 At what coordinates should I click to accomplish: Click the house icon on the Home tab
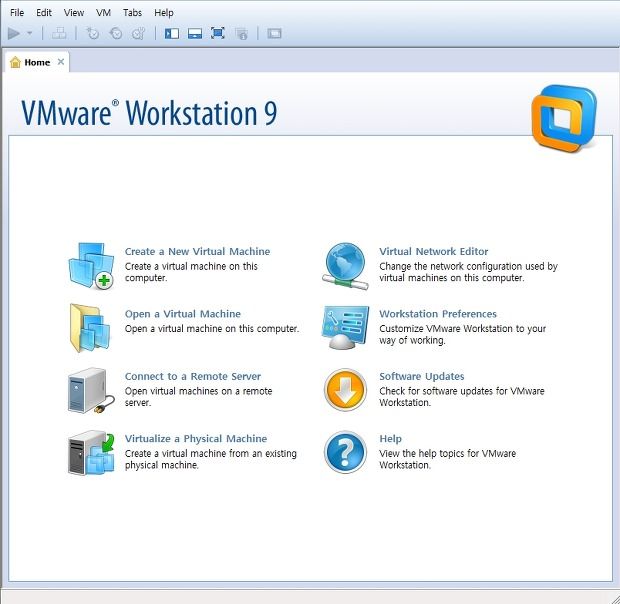(15, 62)
